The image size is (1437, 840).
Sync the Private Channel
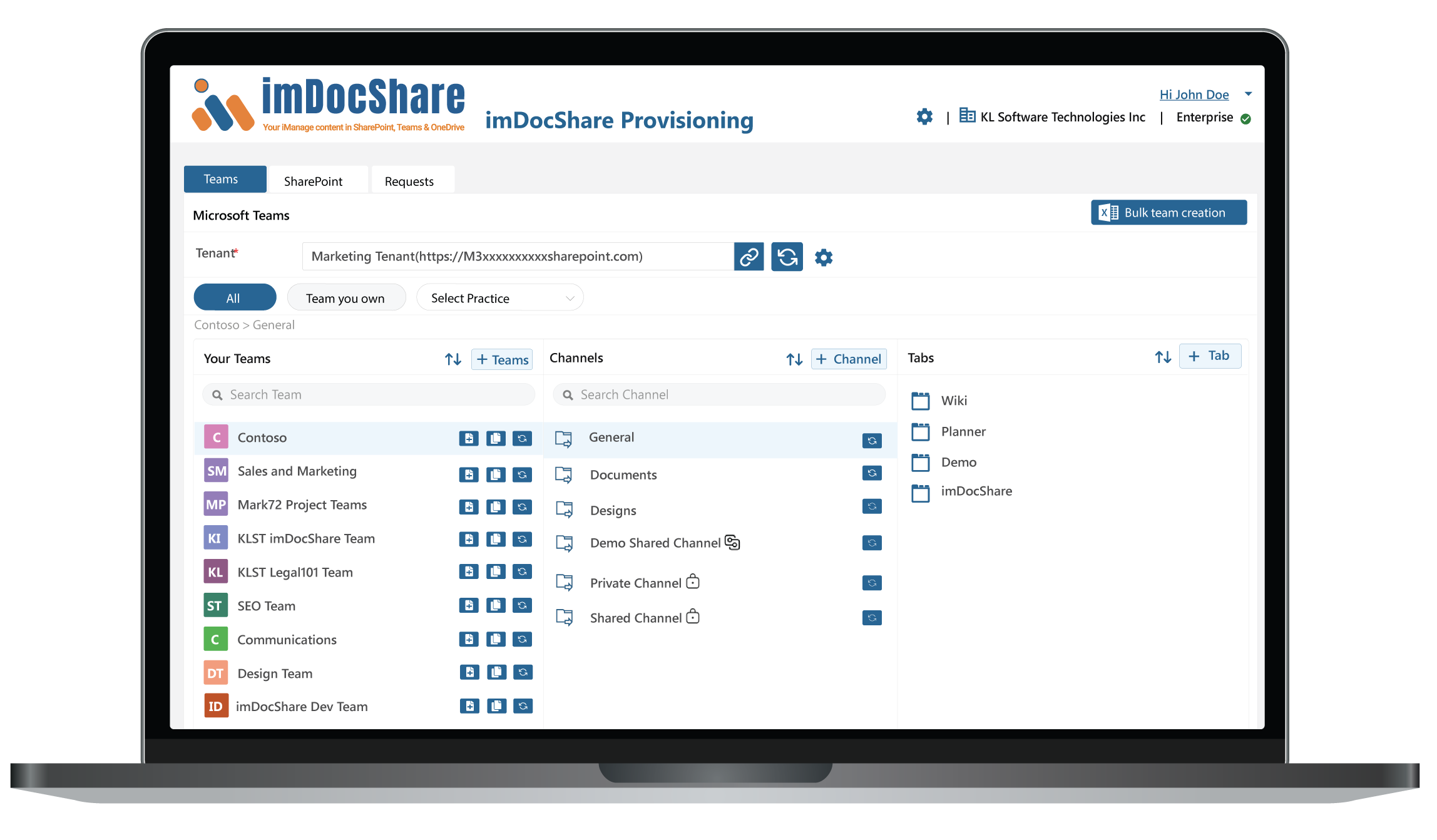click(872, 583)
